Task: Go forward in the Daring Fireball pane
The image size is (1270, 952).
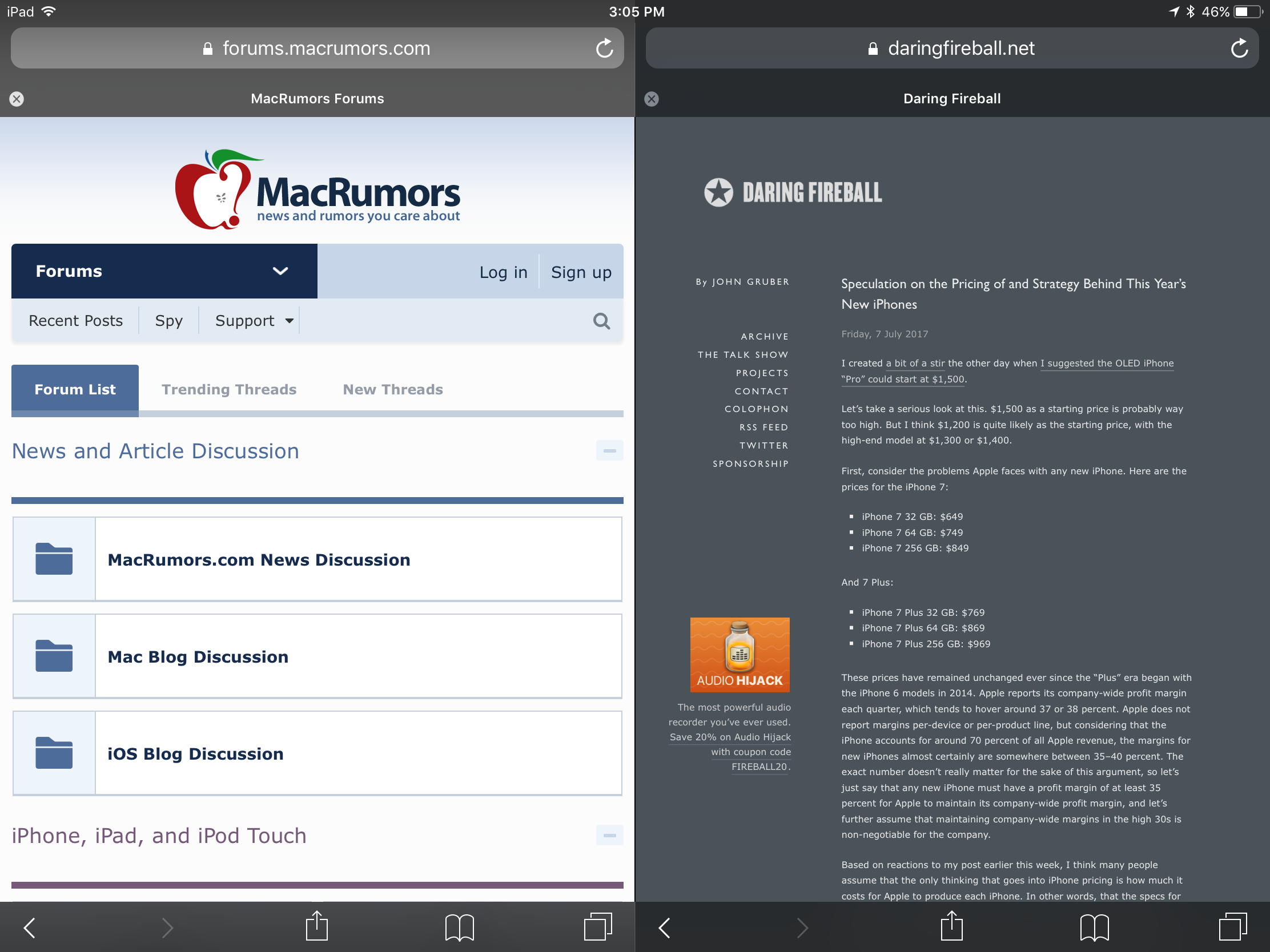Action: [802, 927]
